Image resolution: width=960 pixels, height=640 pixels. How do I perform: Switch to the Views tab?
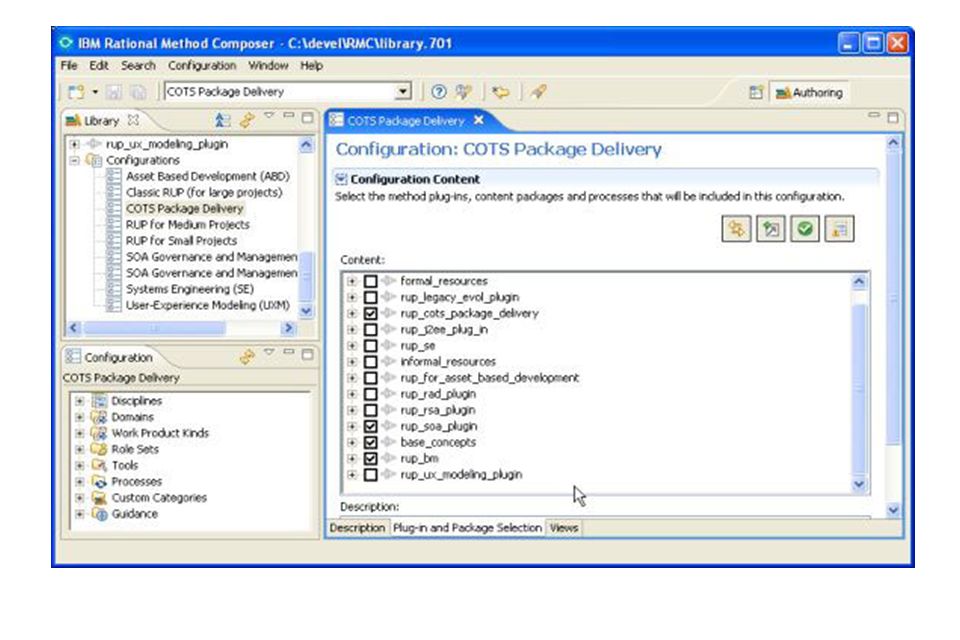(x=563, y=528)
